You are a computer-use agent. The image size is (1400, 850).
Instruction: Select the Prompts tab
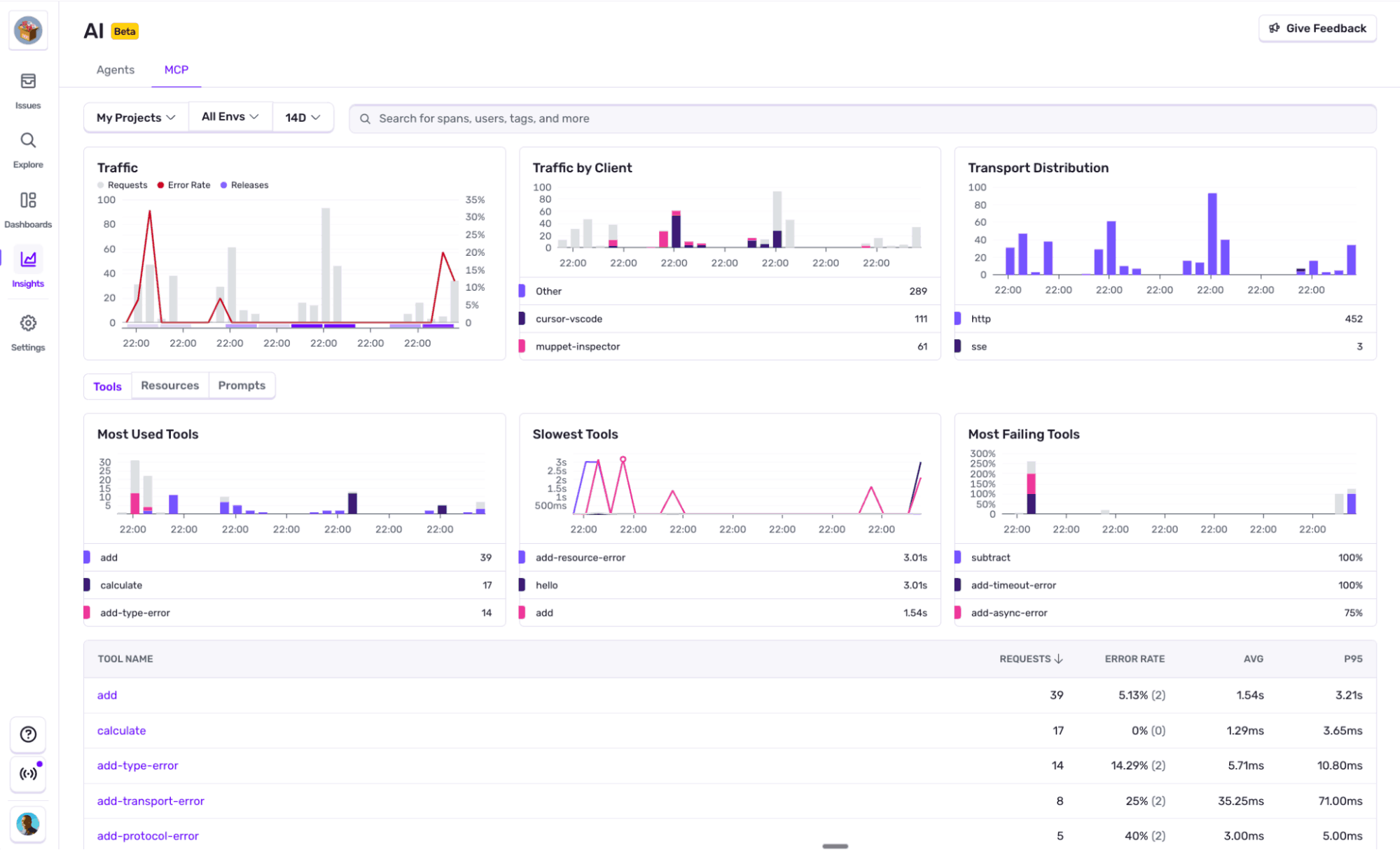pos(241,385)
